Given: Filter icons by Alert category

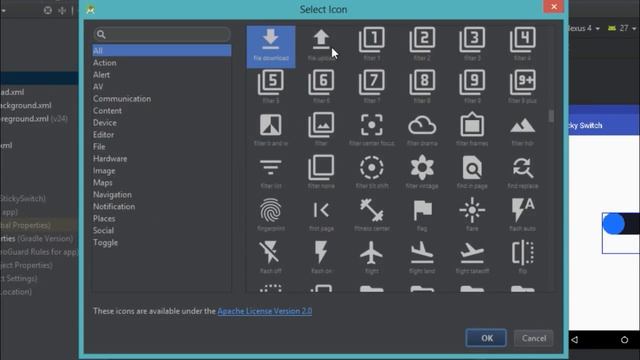Looking at the screenshot, I should 101,75.
